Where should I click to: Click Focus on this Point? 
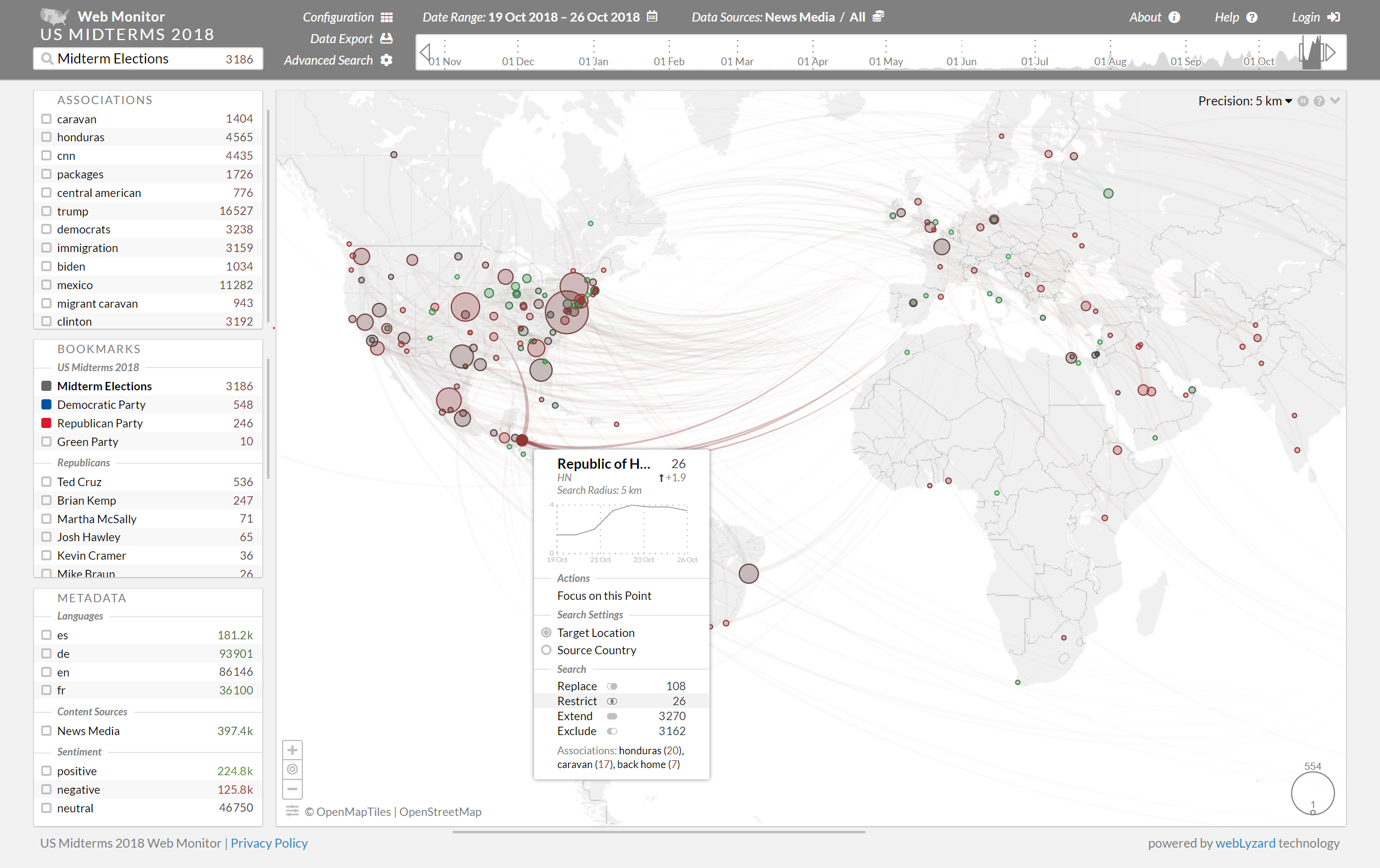(604, 596)
